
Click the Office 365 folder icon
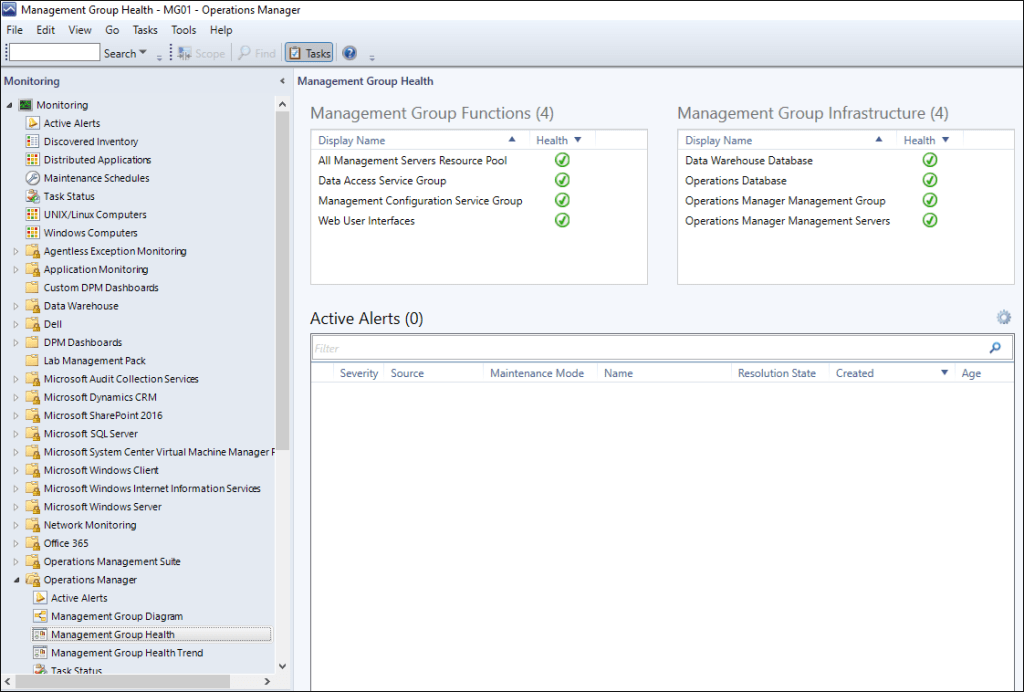(33, 543)
